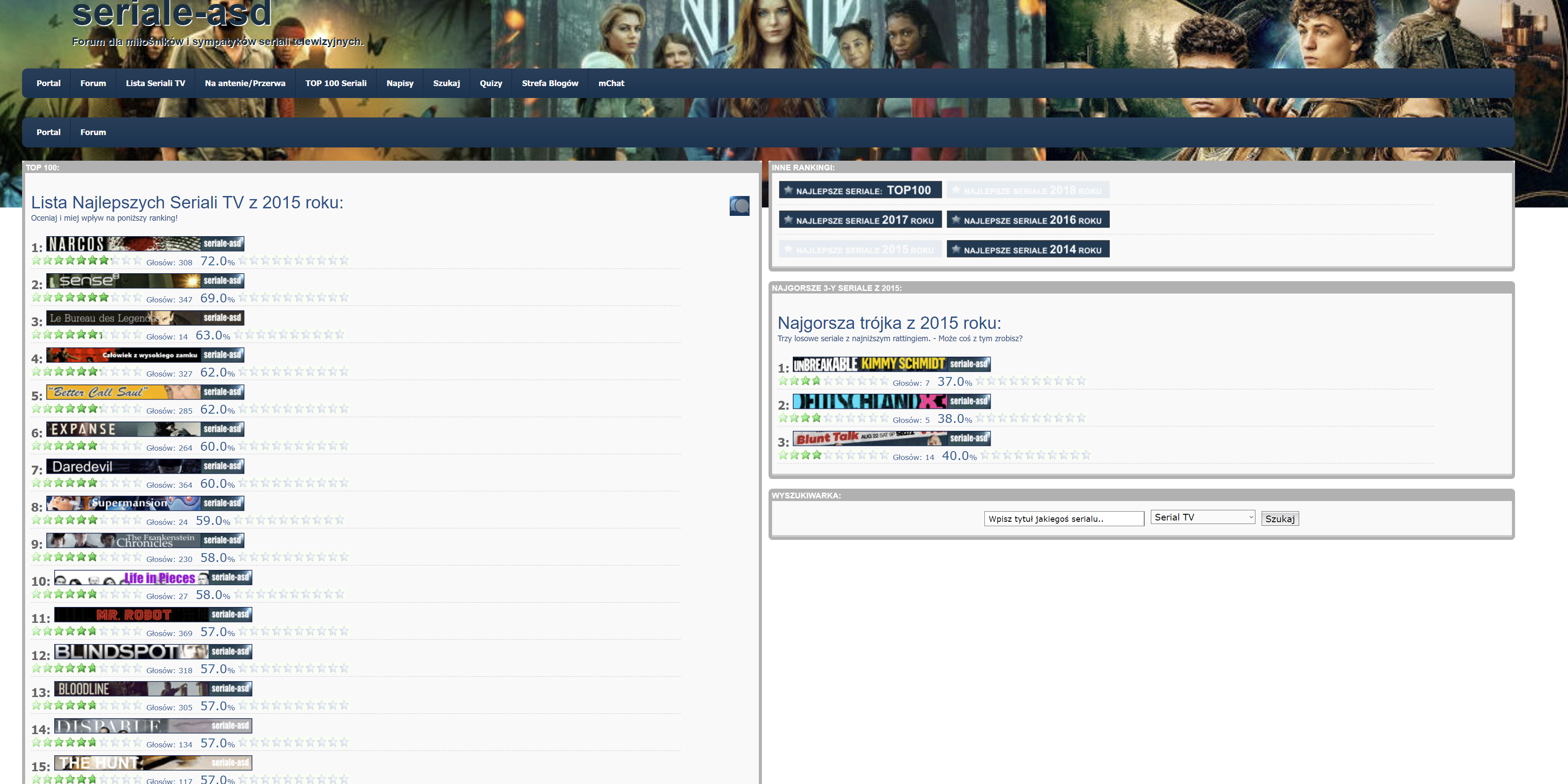1568x784 pixels.
Task: Open the Bloodline series banner
Action: coord(153,689)
